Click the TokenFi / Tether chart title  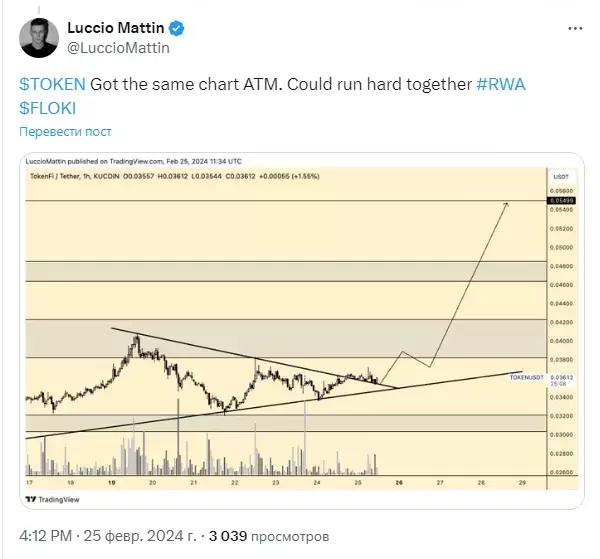click(55, 176)
